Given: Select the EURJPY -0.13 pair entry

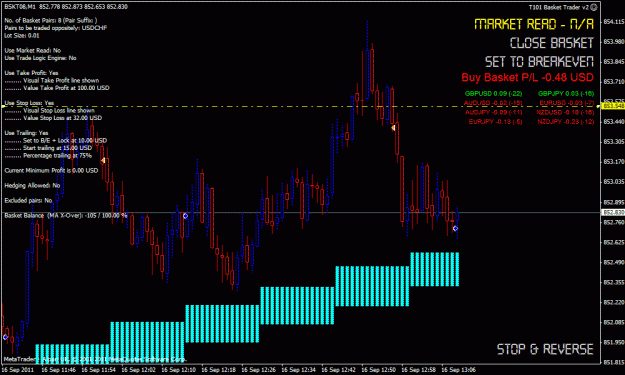Looking at the screenshot, I should (495, 122).
